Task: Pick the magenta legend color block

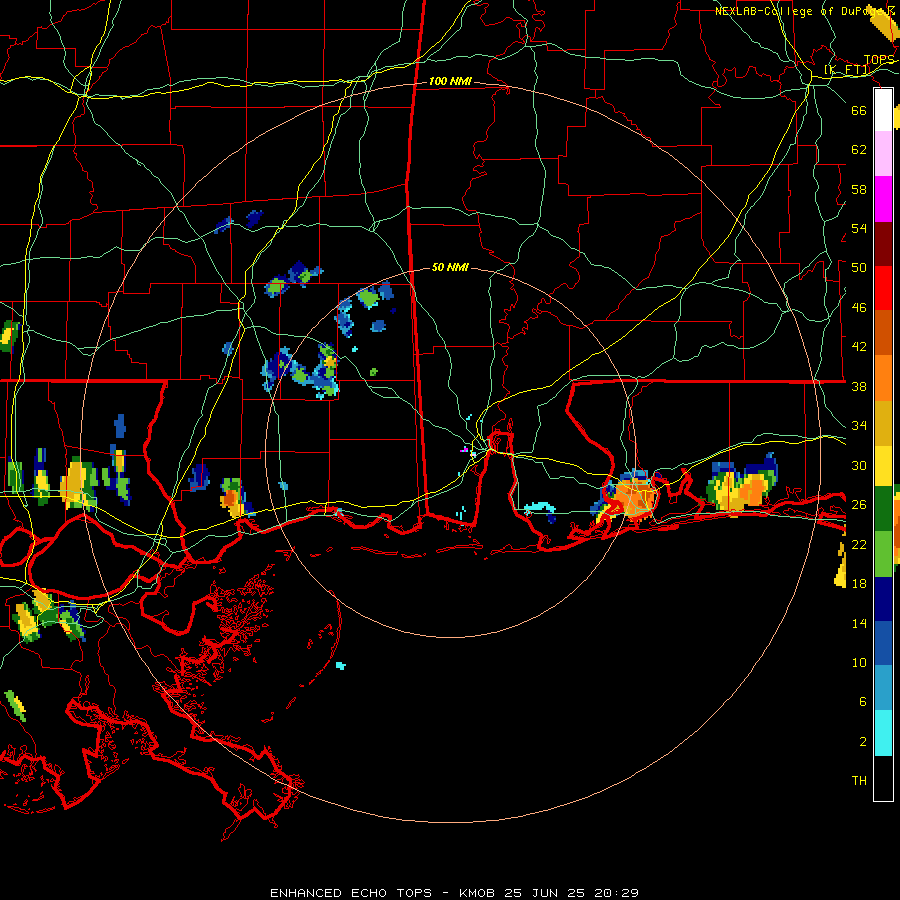Action: [883, 199]
